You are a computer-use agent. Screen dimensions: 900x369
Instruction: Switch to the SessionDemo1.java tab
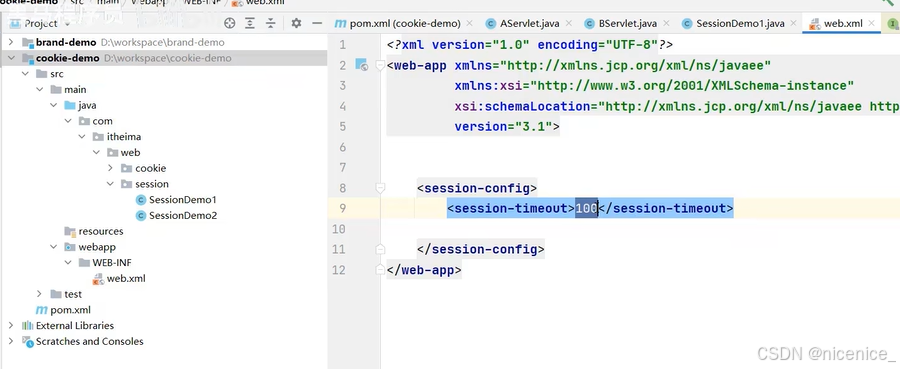coord(734,24)
